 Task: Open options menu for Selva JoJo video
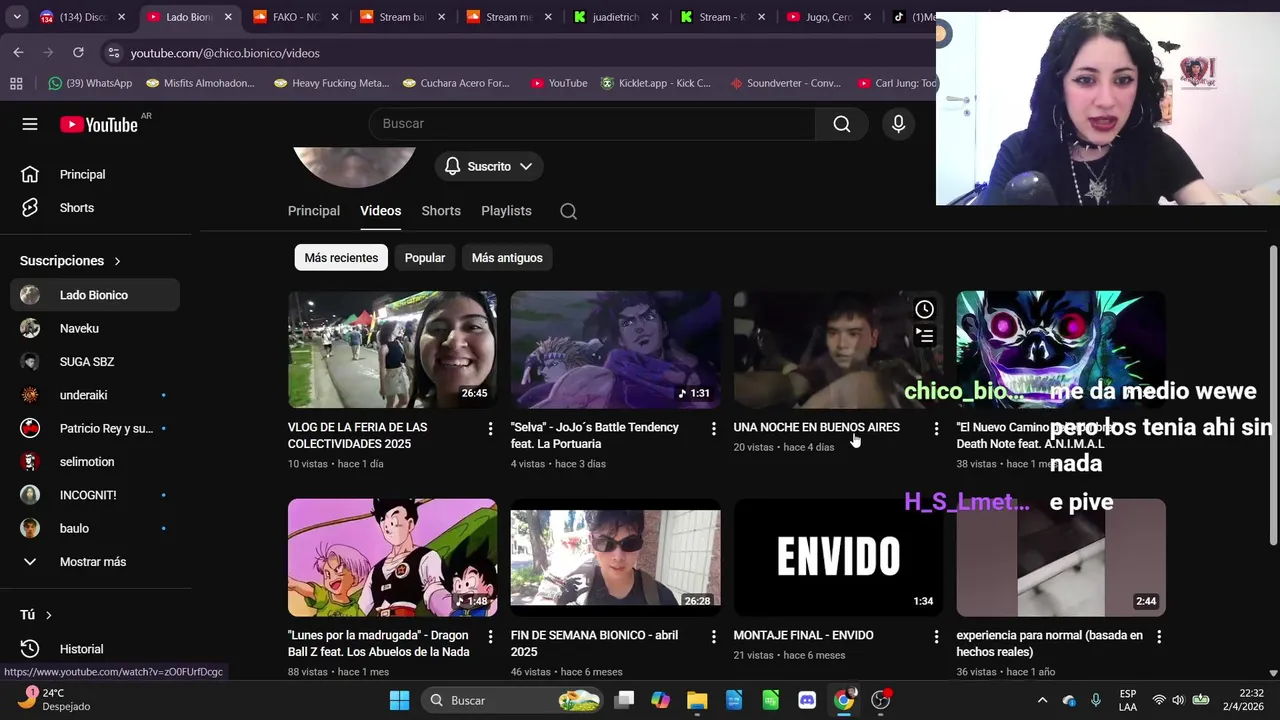coord(713,428)
